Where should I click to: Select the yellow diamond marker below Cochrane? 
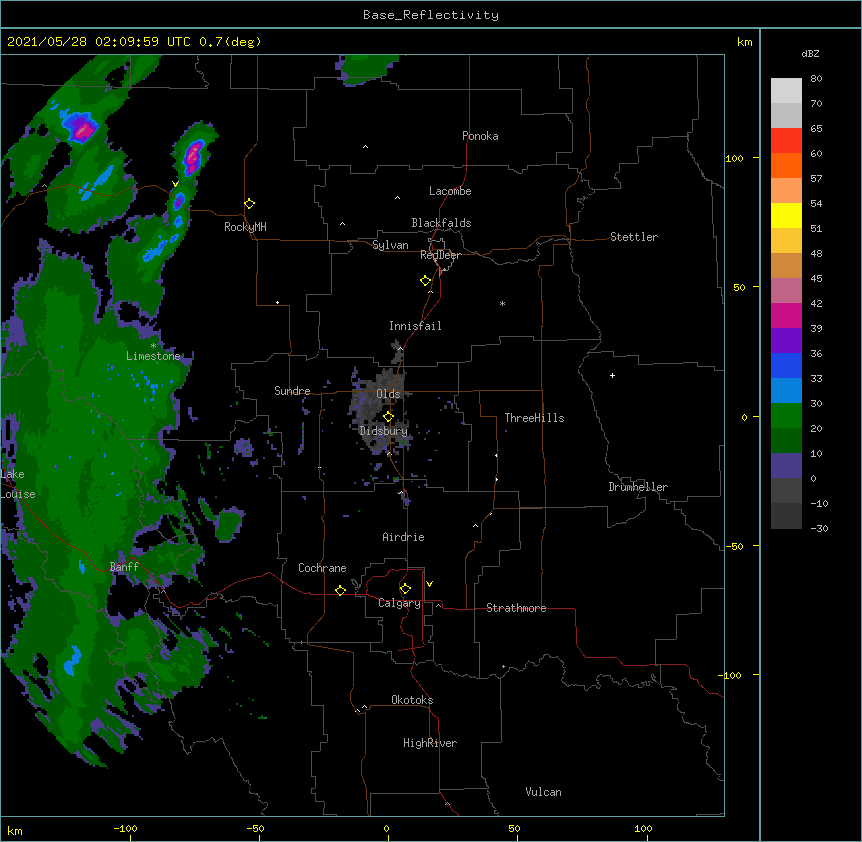pyautogui.click(x=340, y=590)
